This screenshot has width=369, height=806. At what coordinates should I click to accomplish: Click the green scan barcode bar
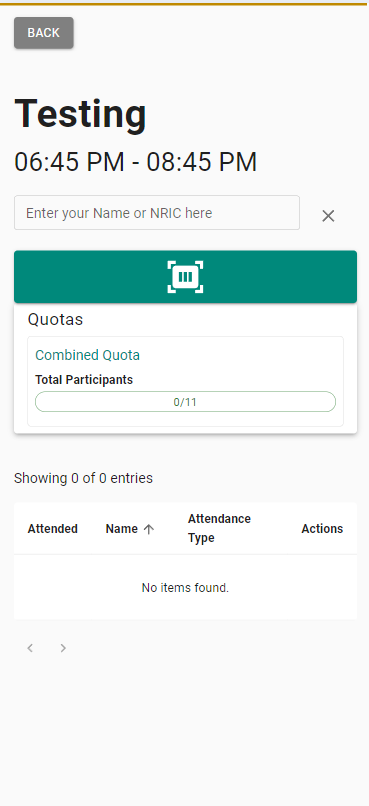[185, 277]
